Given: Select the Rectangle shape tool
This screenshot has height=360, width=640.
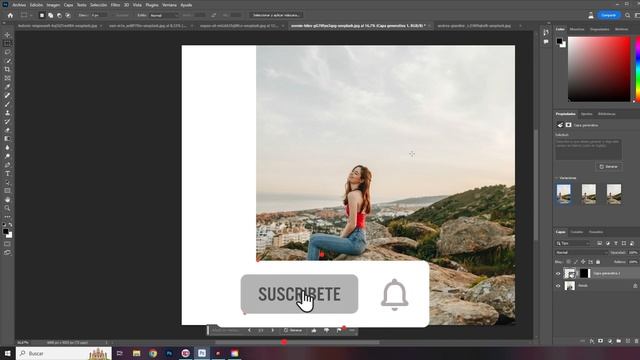Looking at the screenshot, I should click(7, 191).
